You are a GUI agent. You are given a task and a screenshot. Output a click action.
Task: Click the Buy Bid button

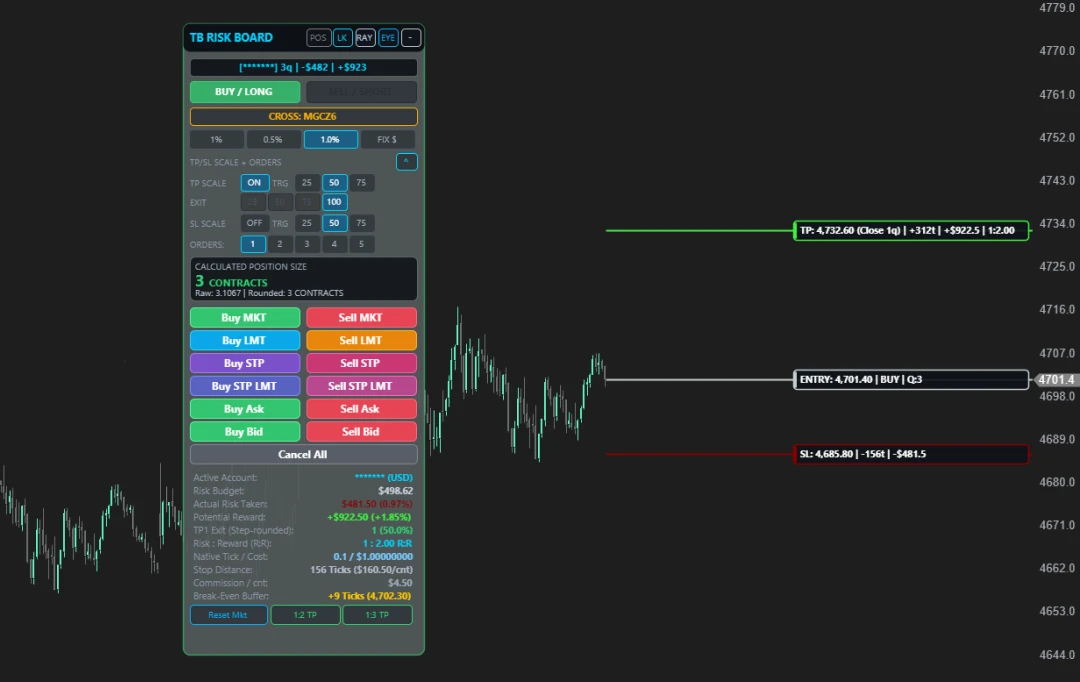pyautogui.click(x=245, y=432)
